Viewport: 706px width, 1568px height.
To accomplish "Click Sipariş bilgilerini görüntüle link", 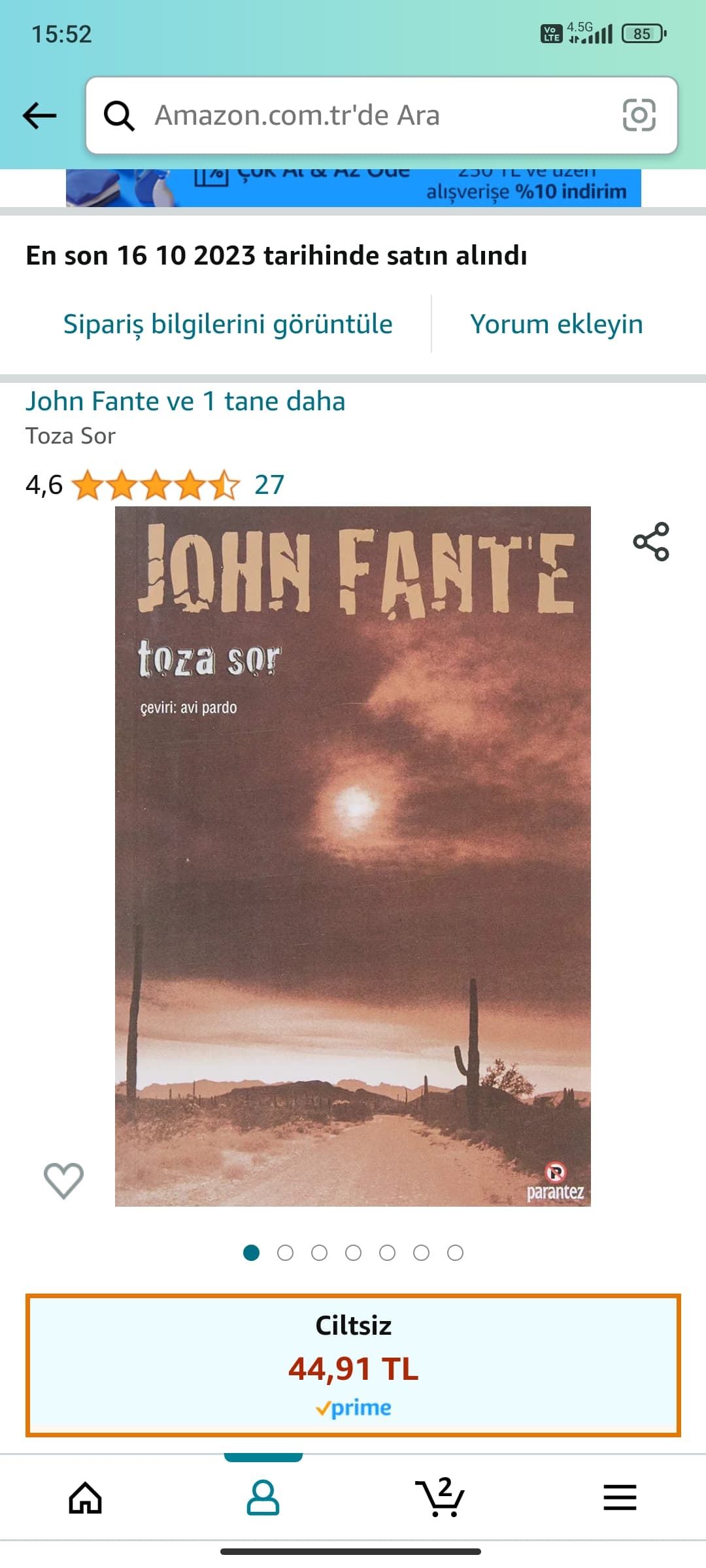I will 227,324.
